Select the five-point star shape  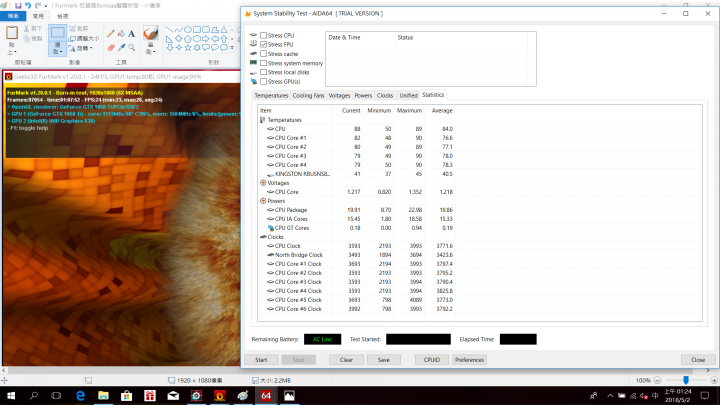[188, 48]
